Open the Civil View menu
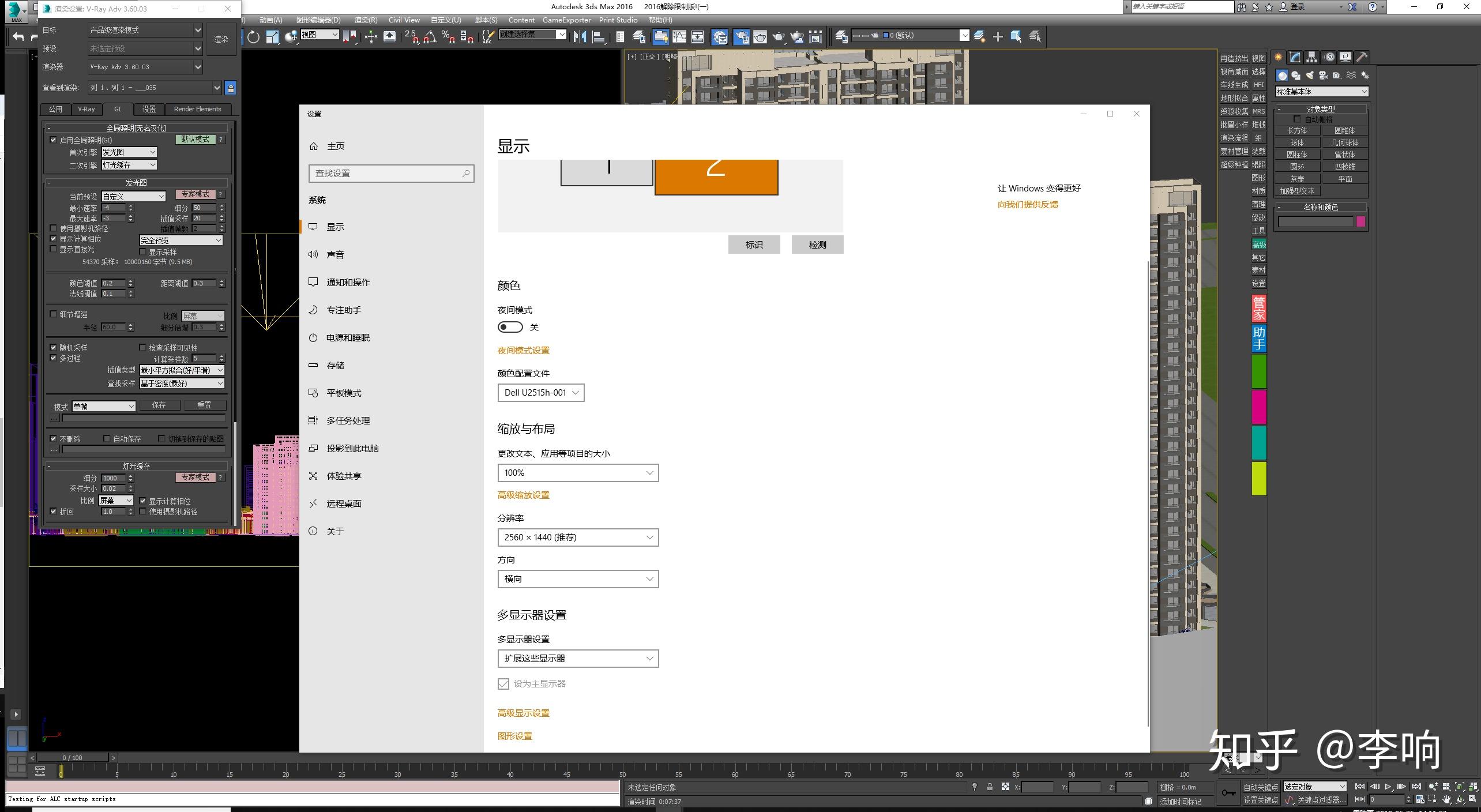The image size is (1481, 812). (404, 20)
